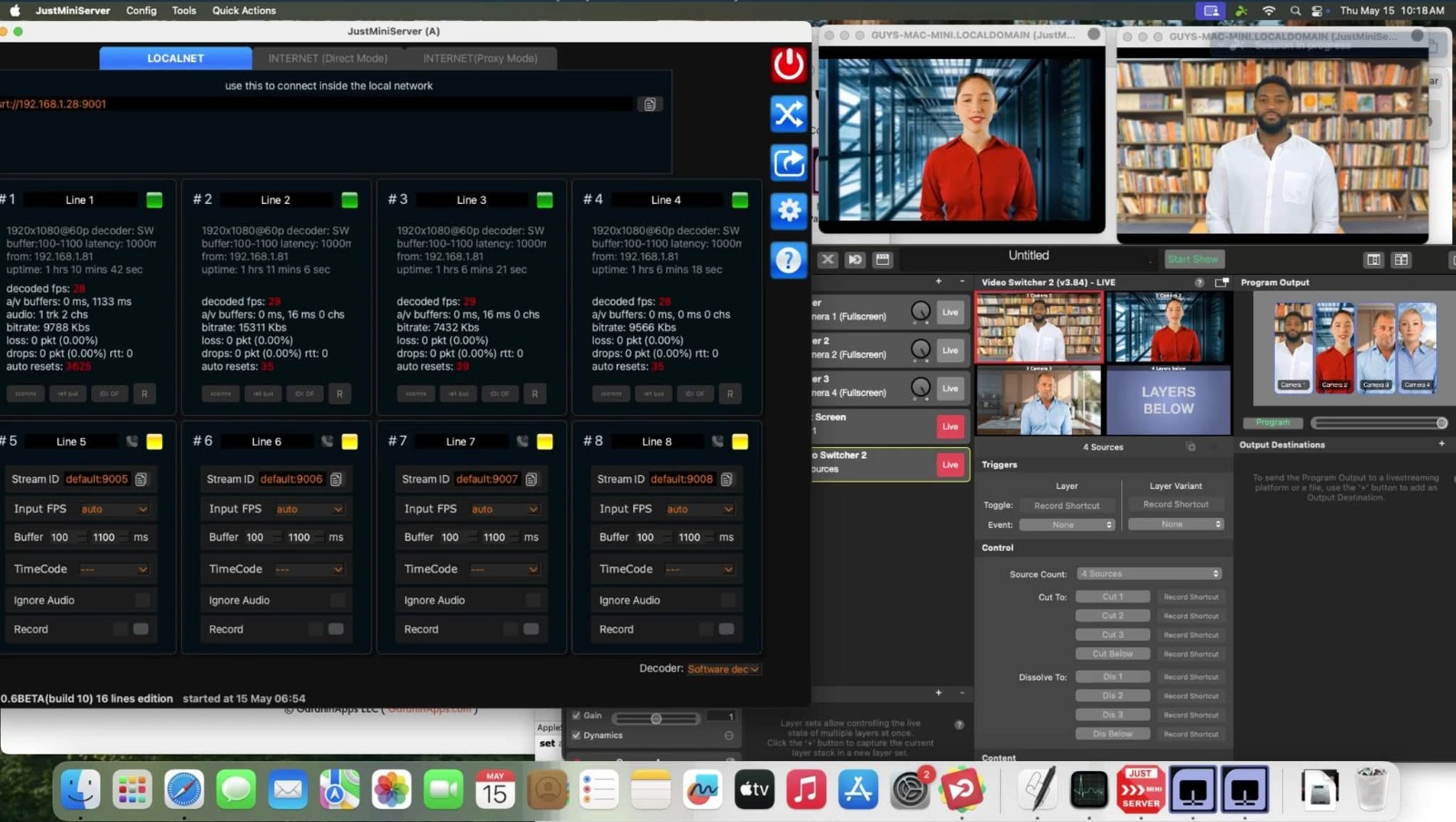Screen dimensions: 1456x822
Task: Expand Input FPS dropdown on Line 5
Action: click(114, 510)
